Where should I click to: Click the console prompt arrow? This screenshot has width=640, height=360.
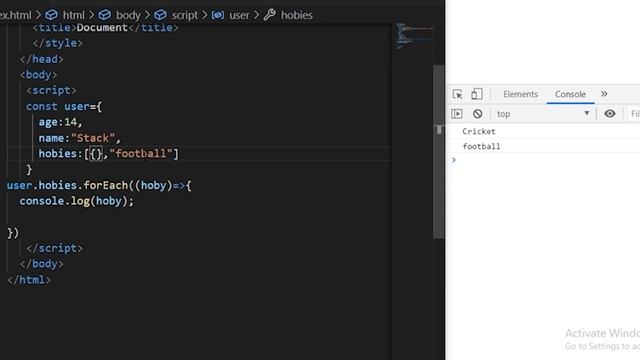click(453, 160)
